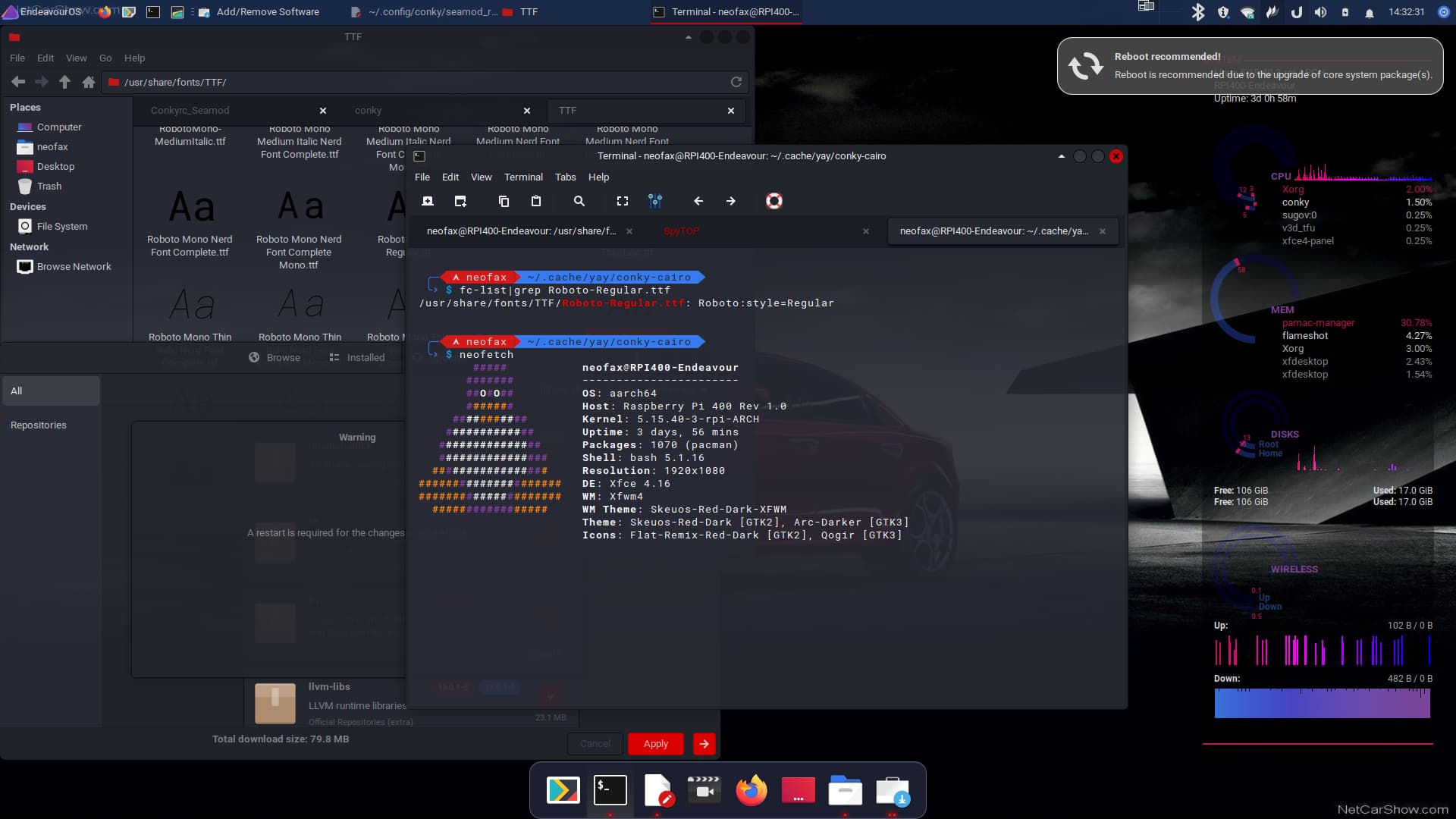
Task: Open a new Terminal window from the toolbar
Action: tap(460, 201)
